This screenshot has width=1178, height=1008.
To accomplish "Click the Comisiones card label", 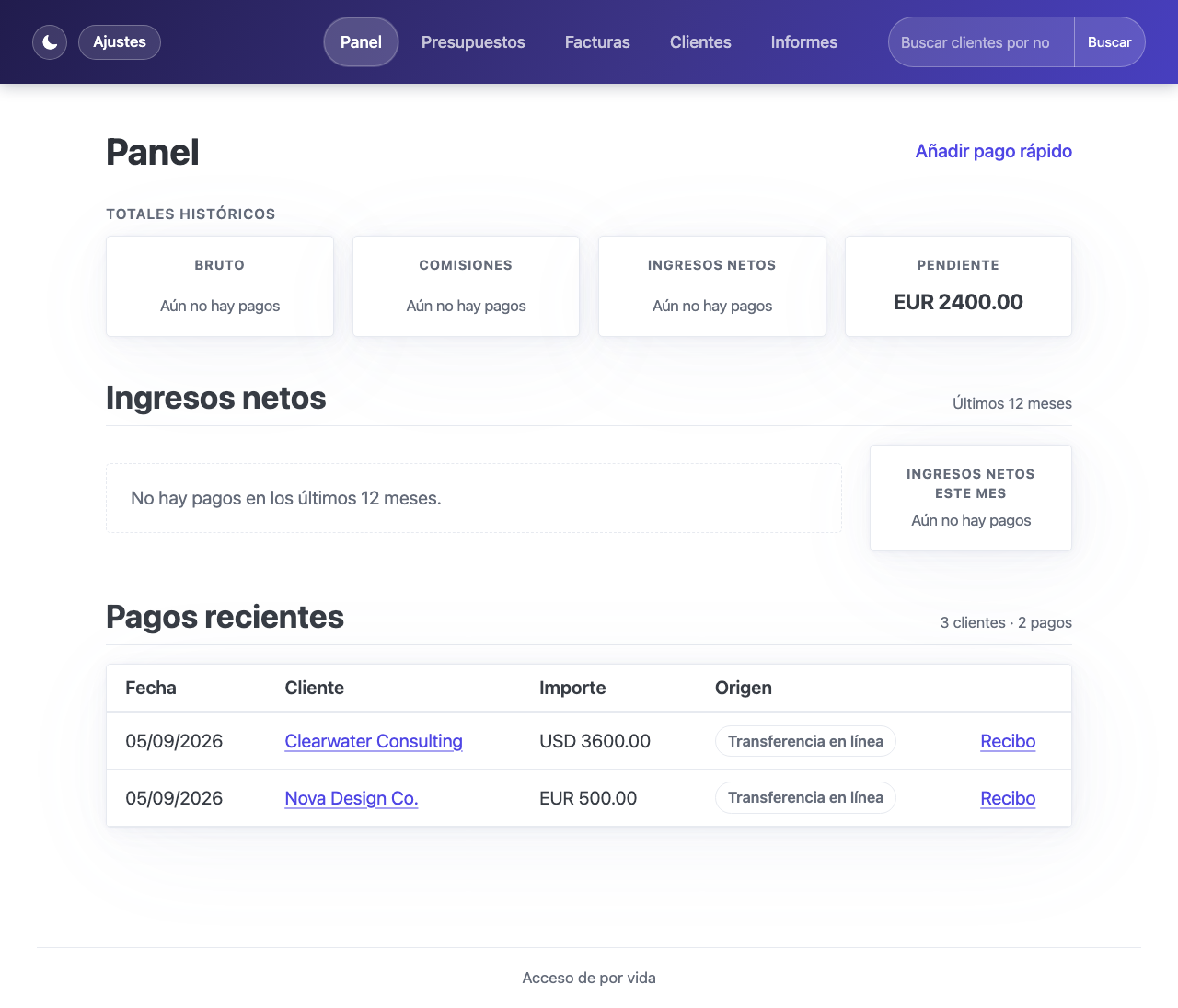I will click(x=466, y=265).
